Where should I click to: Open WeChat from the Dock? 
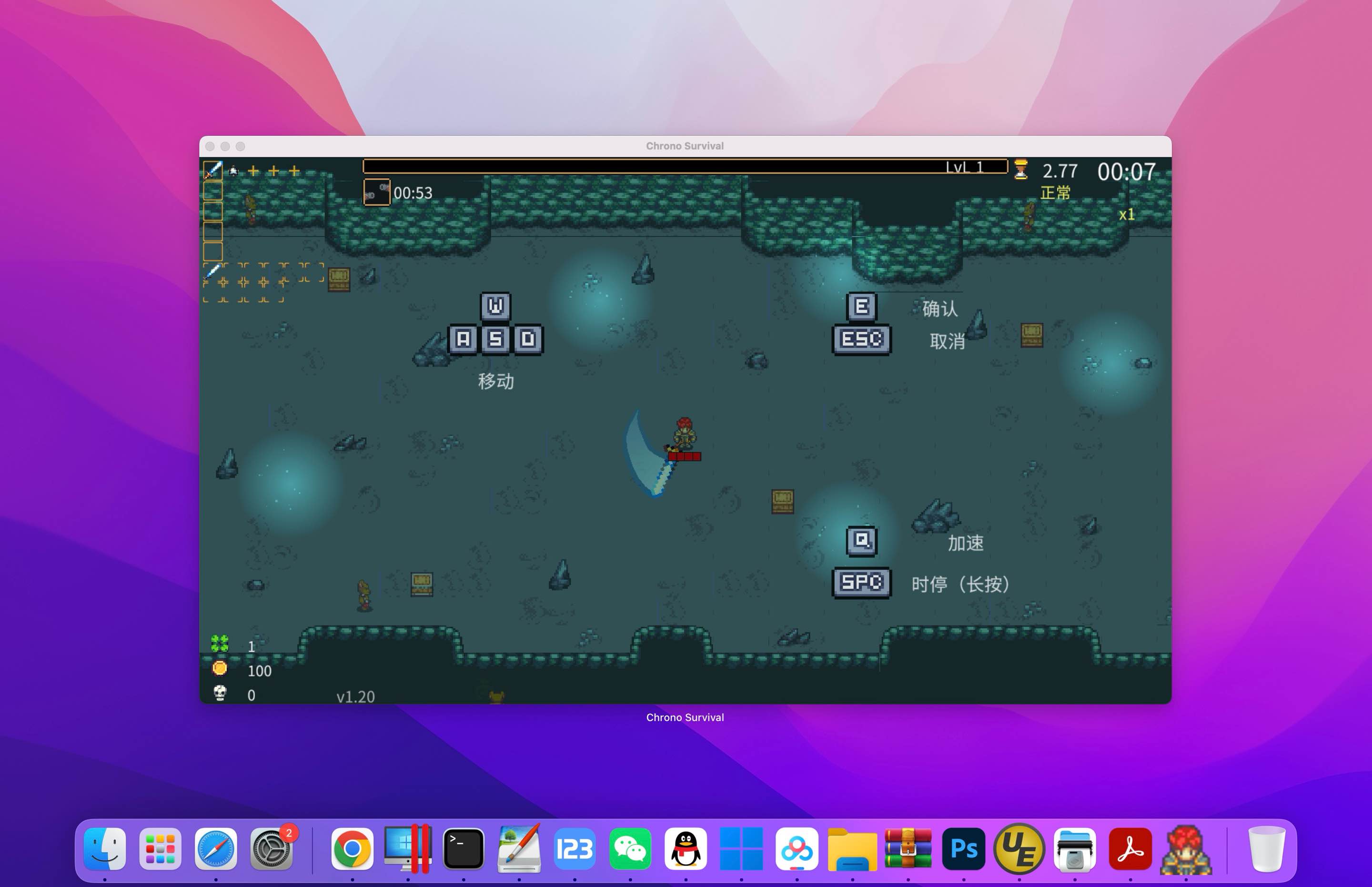630,849
